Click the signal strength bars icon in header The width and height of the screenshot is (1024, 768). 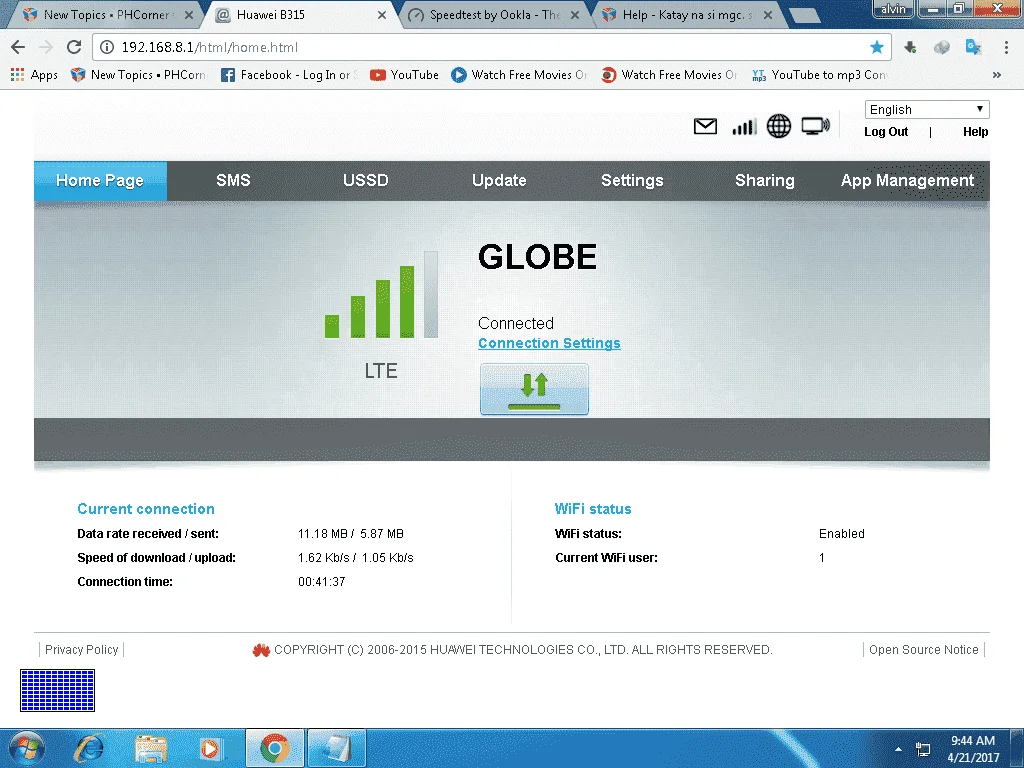(744, 126)
